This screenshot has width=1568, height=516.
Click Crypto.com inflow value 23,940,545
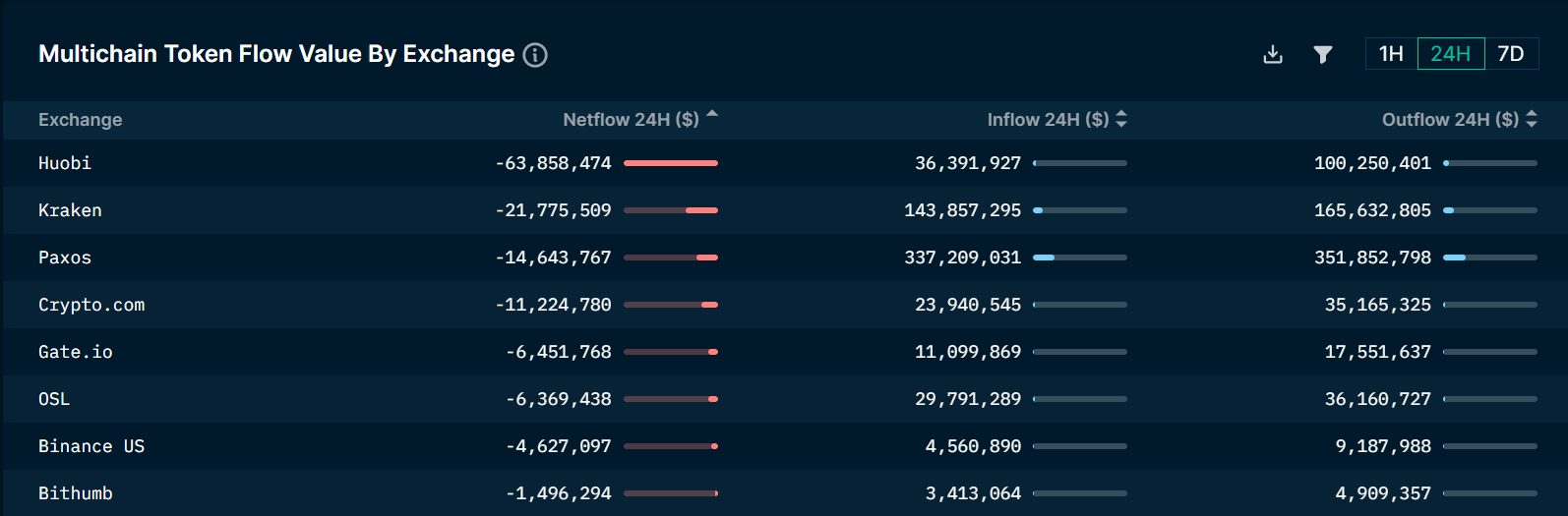tap(968, 305)
